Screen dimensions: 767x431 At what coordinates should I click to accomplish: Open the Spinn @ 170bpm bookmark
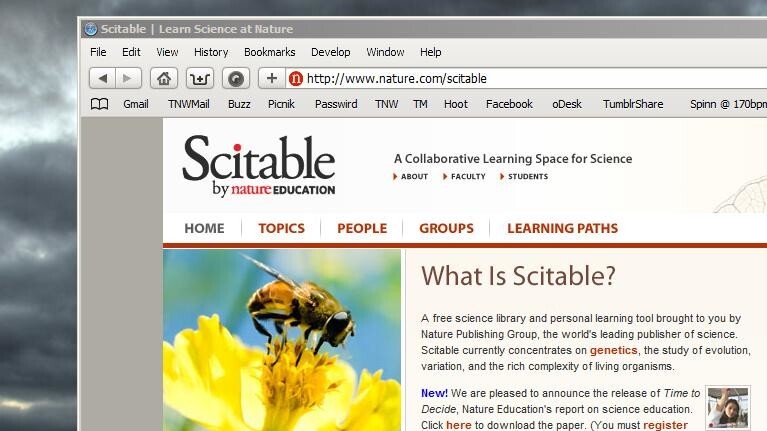click(728, 104)
